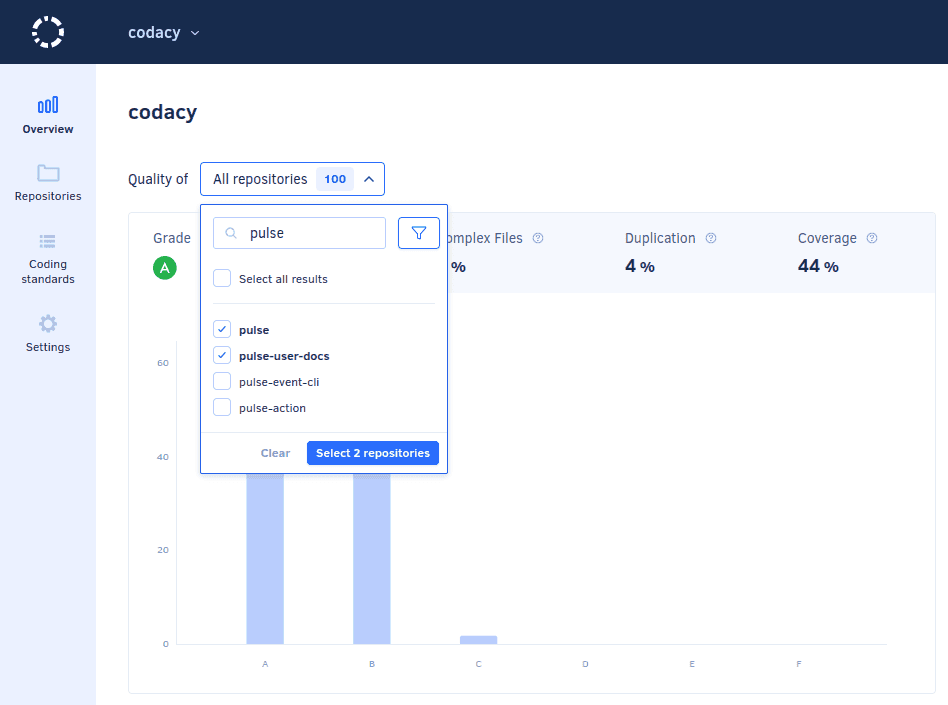Check the pulse-action repository
This screenshot has width=948, height=705.
click(x=222, y=406)
